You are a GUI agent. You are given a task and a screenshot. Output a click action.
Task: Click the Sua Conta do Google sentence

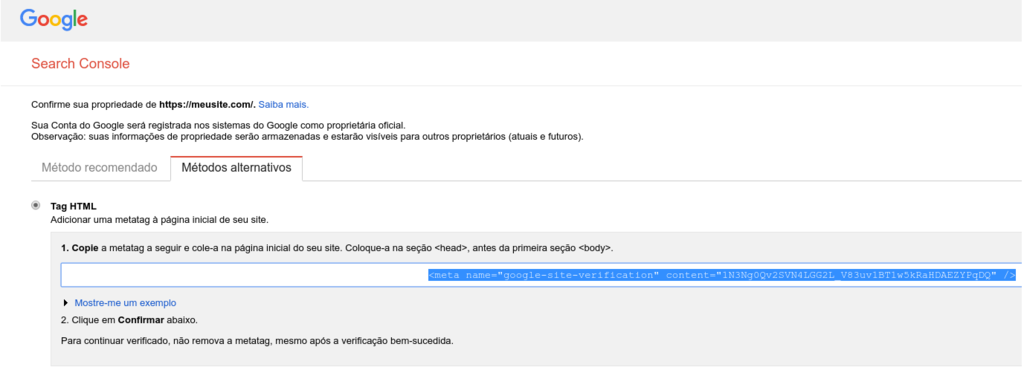pos(218,125)
